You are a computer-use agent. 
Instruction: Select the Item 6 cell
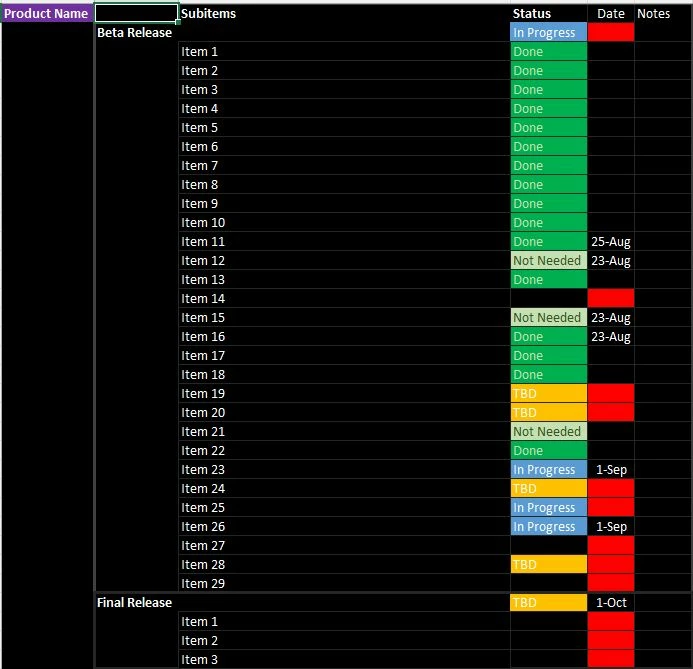pyautogui.click(x=344, y=147)
